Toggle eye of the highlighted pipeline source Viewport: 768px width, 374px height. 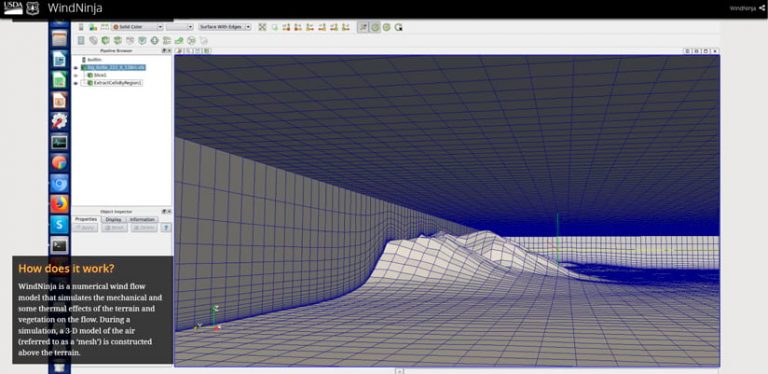[x=76, y=68]
